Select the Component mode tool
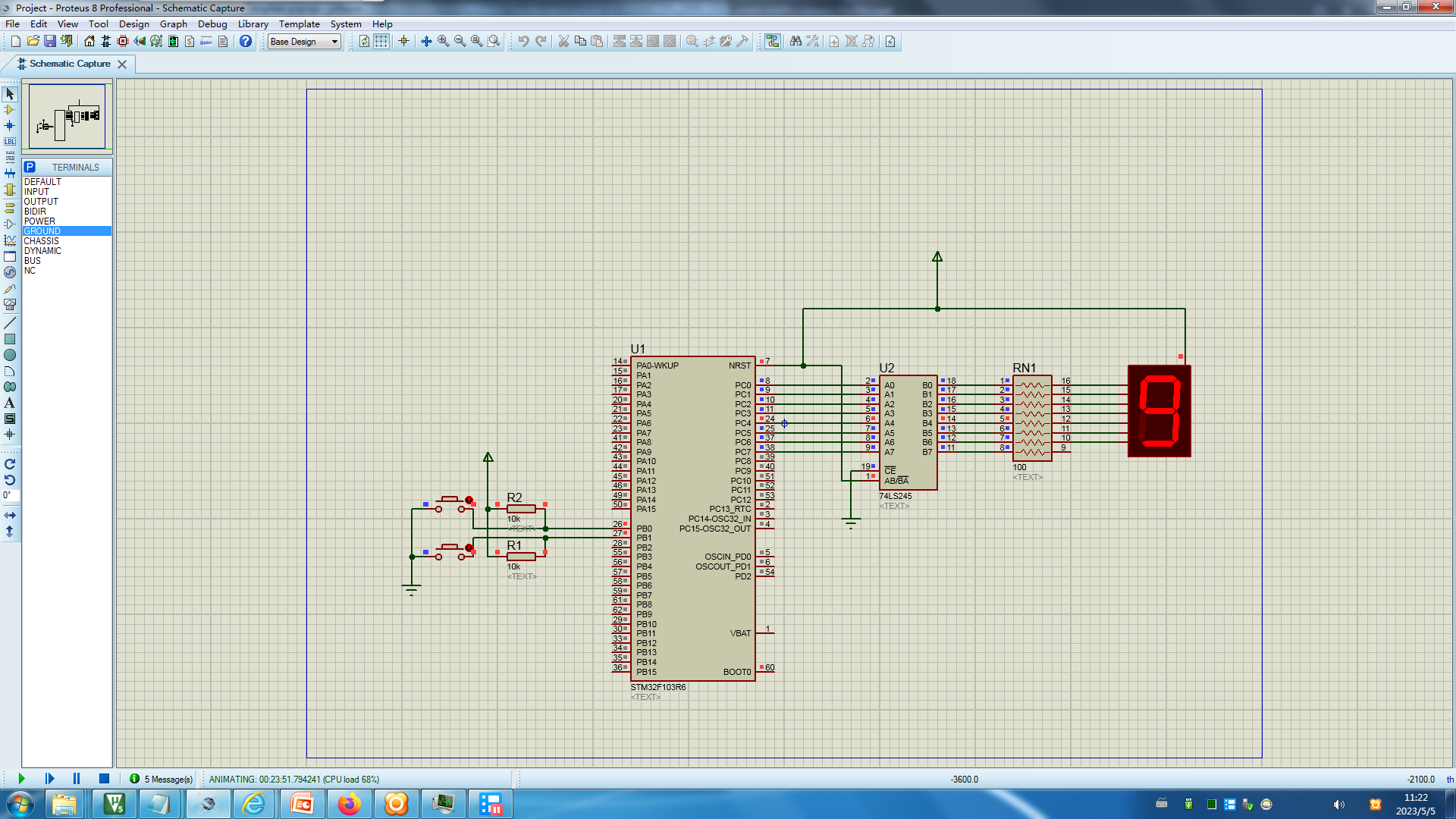1456x819 pixels. tap(10, 110)
